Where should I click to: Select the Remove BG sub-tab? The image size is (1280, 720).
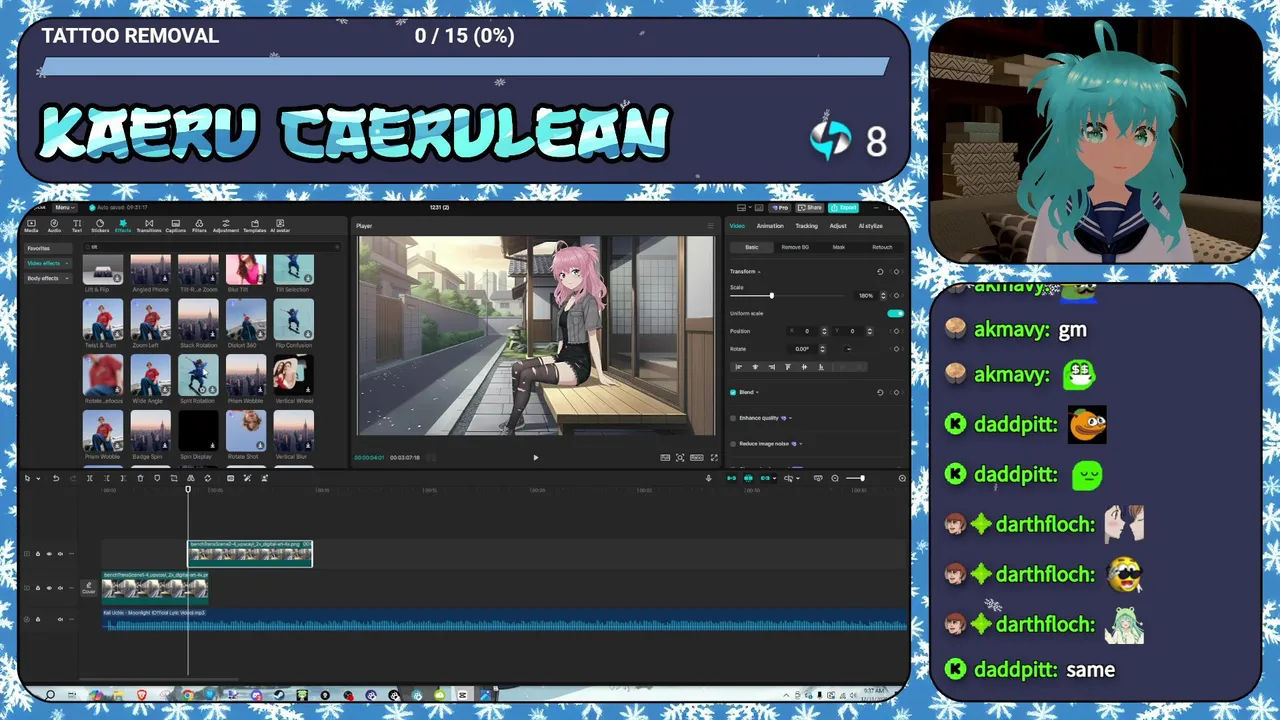click(795, 247)
